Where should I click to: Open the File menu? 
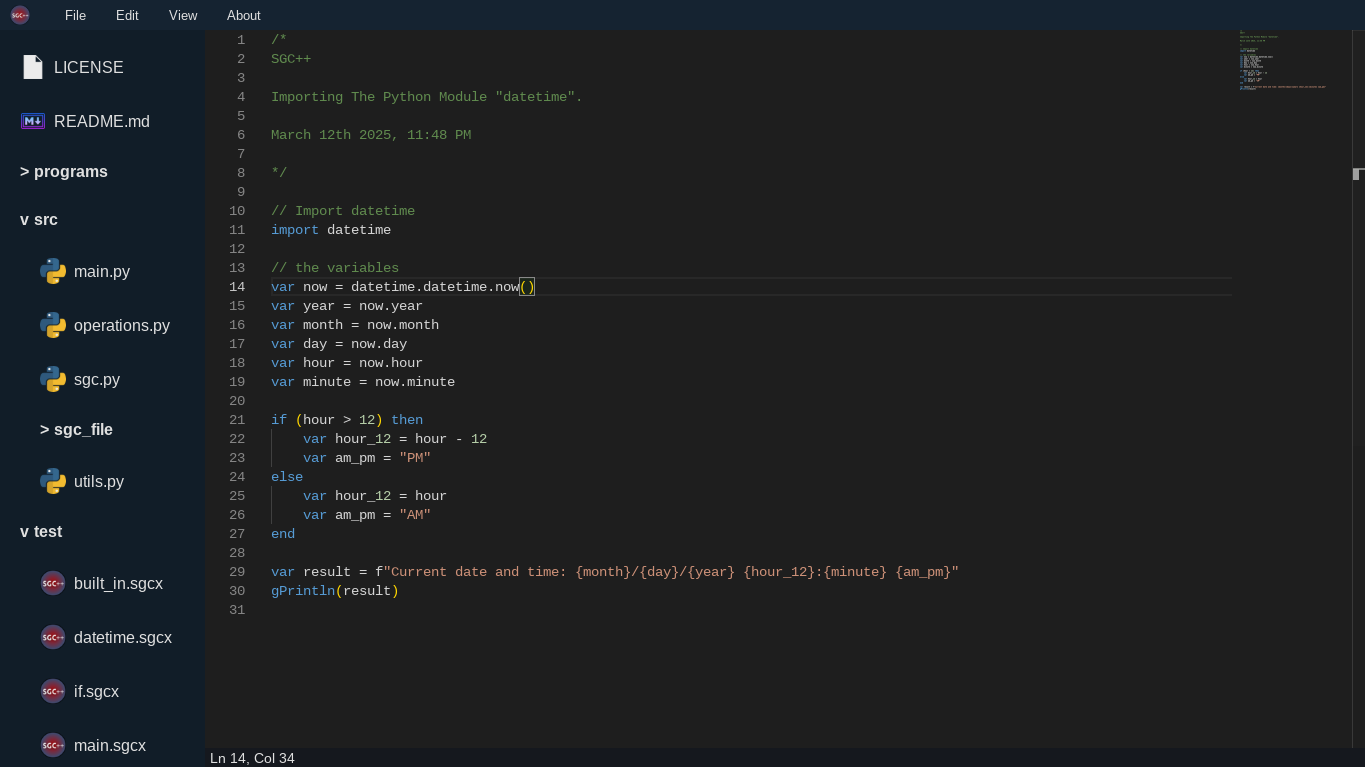[75, 15]
